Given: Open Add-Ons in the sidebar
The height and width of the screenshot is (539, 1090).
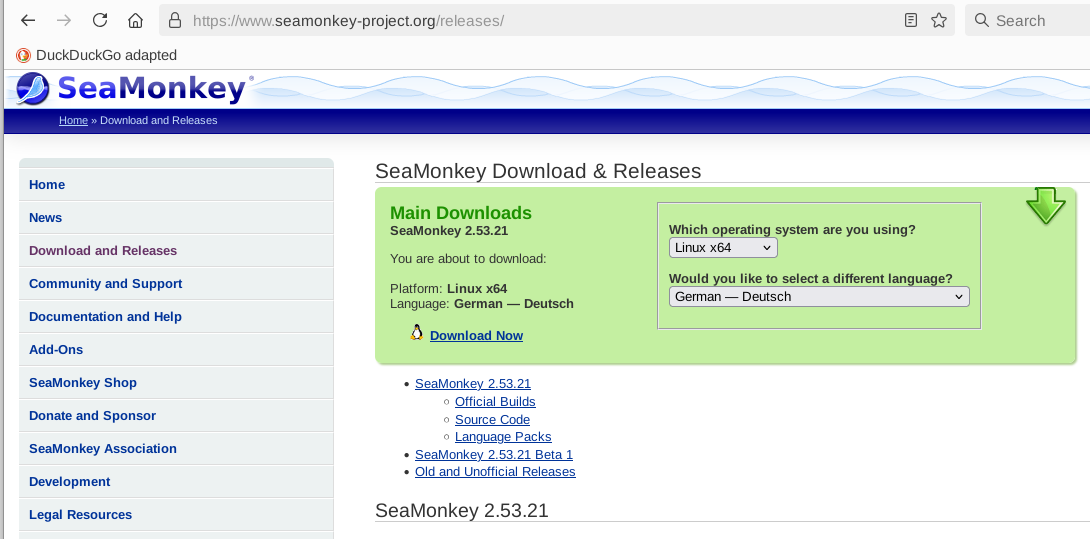Looking at the screenshot, I should pyautogui.click(x=176, y=350).
